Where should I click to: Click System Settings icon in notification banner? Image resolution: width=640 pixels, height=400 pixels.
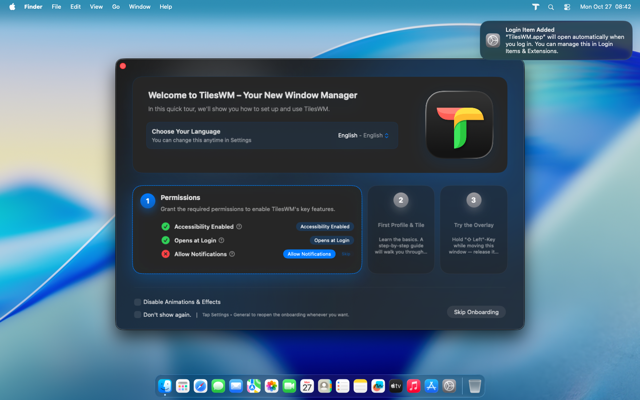coord(493,40)
